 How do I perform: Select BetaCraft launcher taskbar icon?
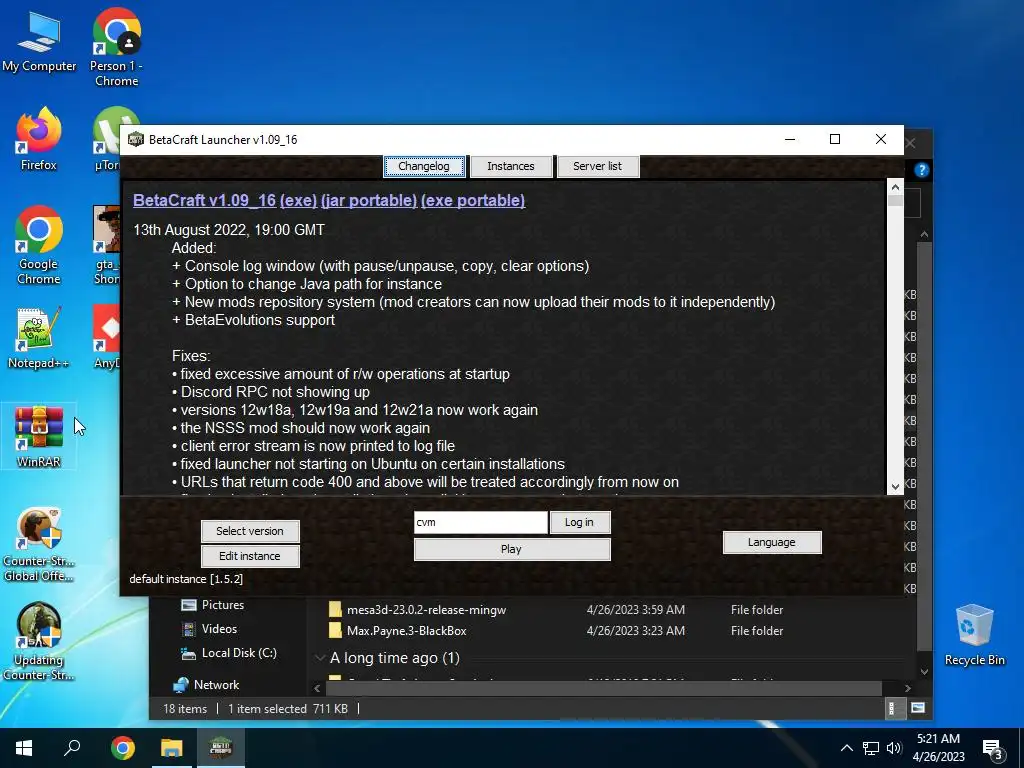pyautogui.click(x=221, y=748)
